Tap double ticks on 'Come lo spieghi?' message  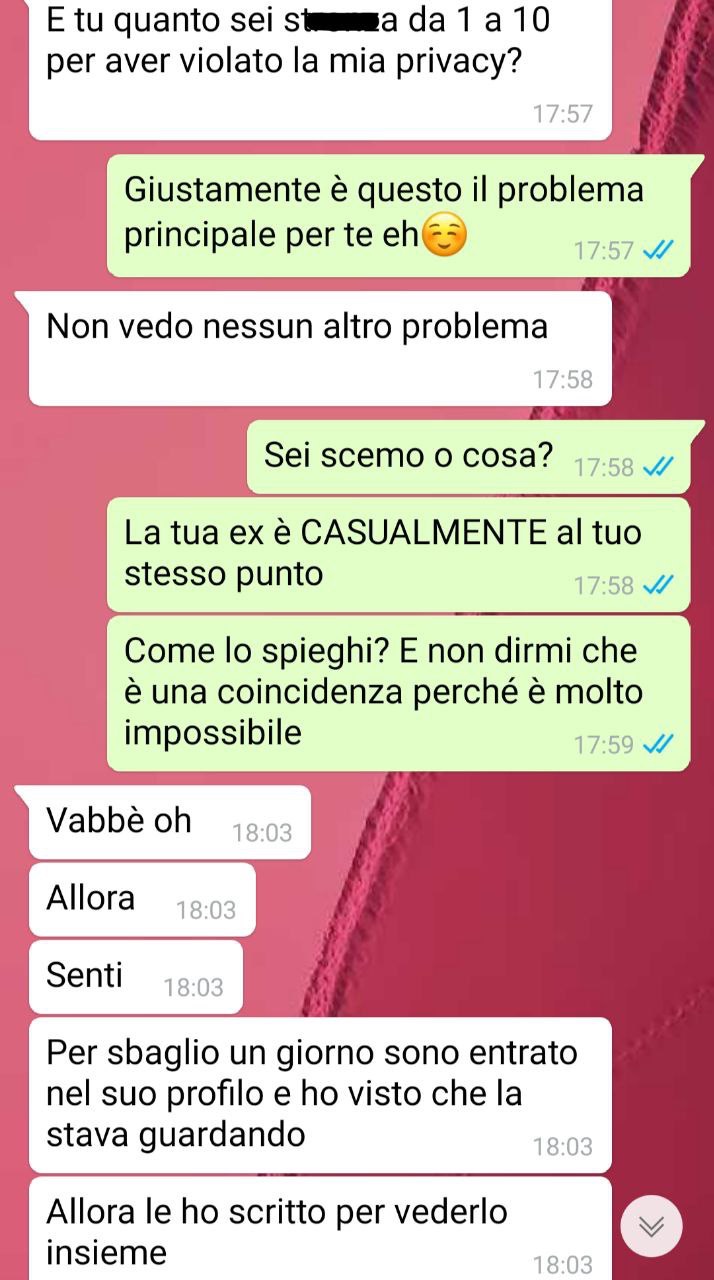(x=658, y=744)
